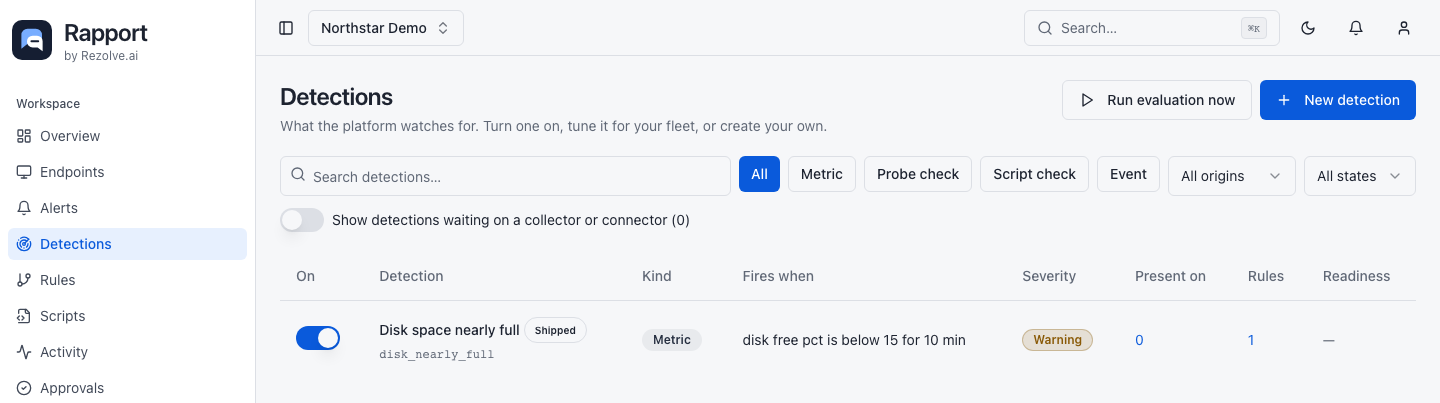Open Approvals in the sidebar

[127, 388]
